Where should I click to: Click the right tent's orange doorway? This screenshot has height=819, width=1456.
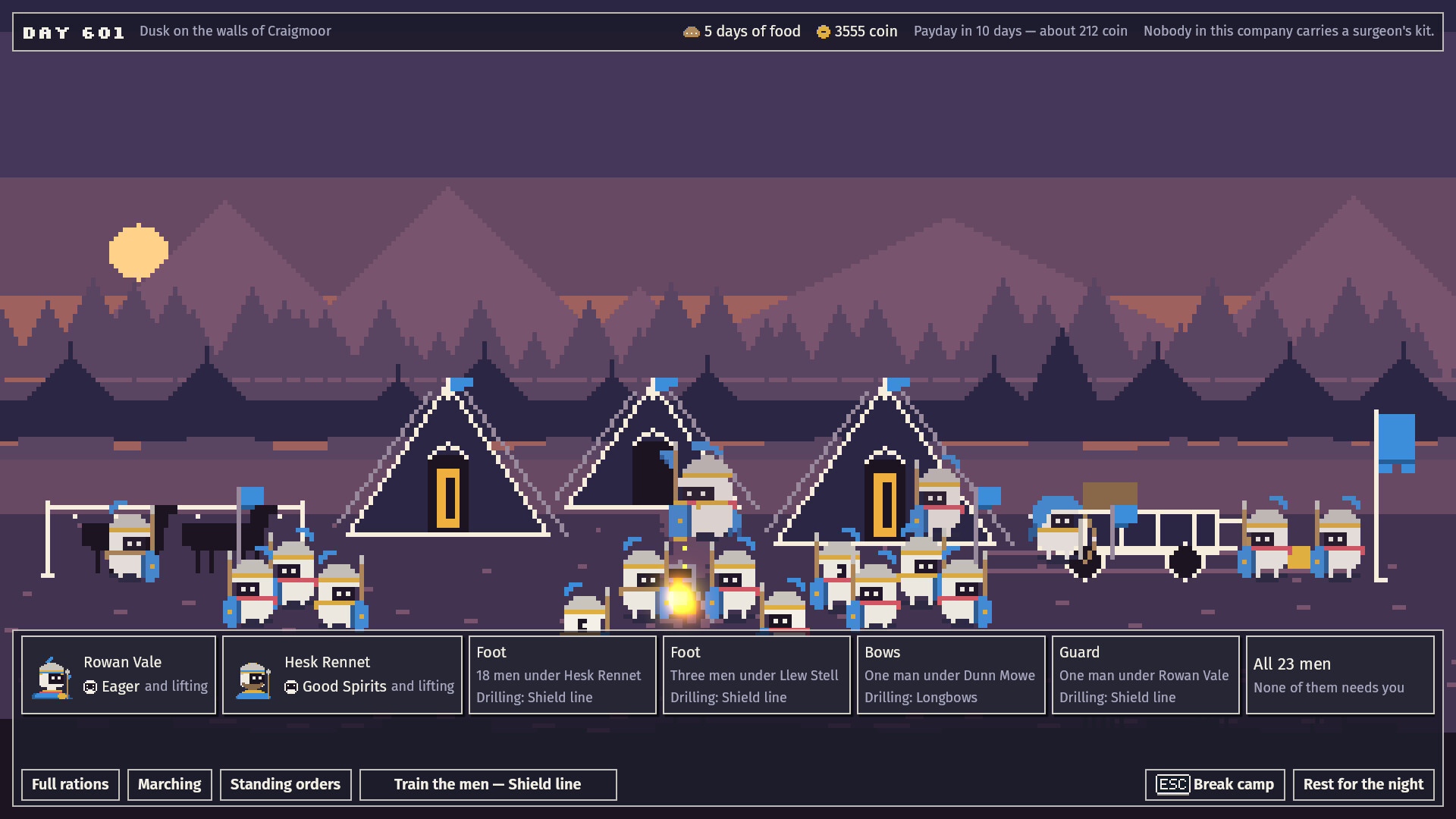[884, 504]
